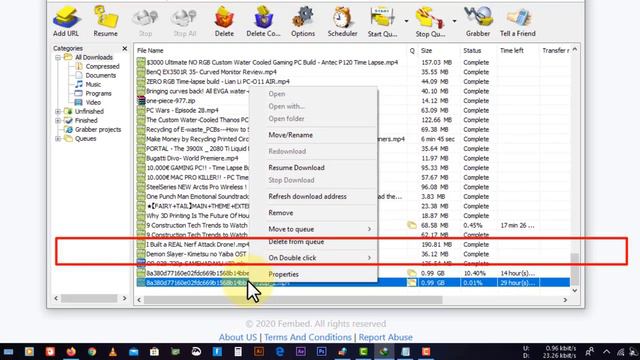The height and width of the screenshot is (360, 640).
Task: Show hidden system tray icons
Action: pyautogui.click(x=607, y=351)
